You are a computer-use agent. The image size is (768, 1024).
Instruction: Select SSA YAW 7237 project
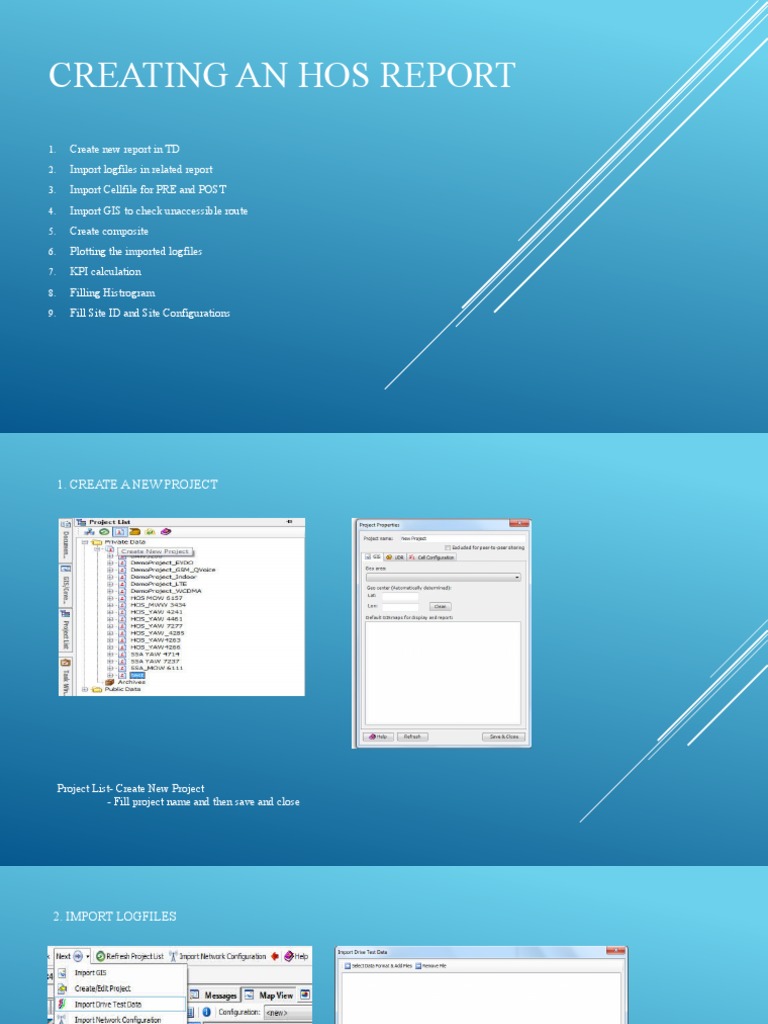tap(155, 661)
